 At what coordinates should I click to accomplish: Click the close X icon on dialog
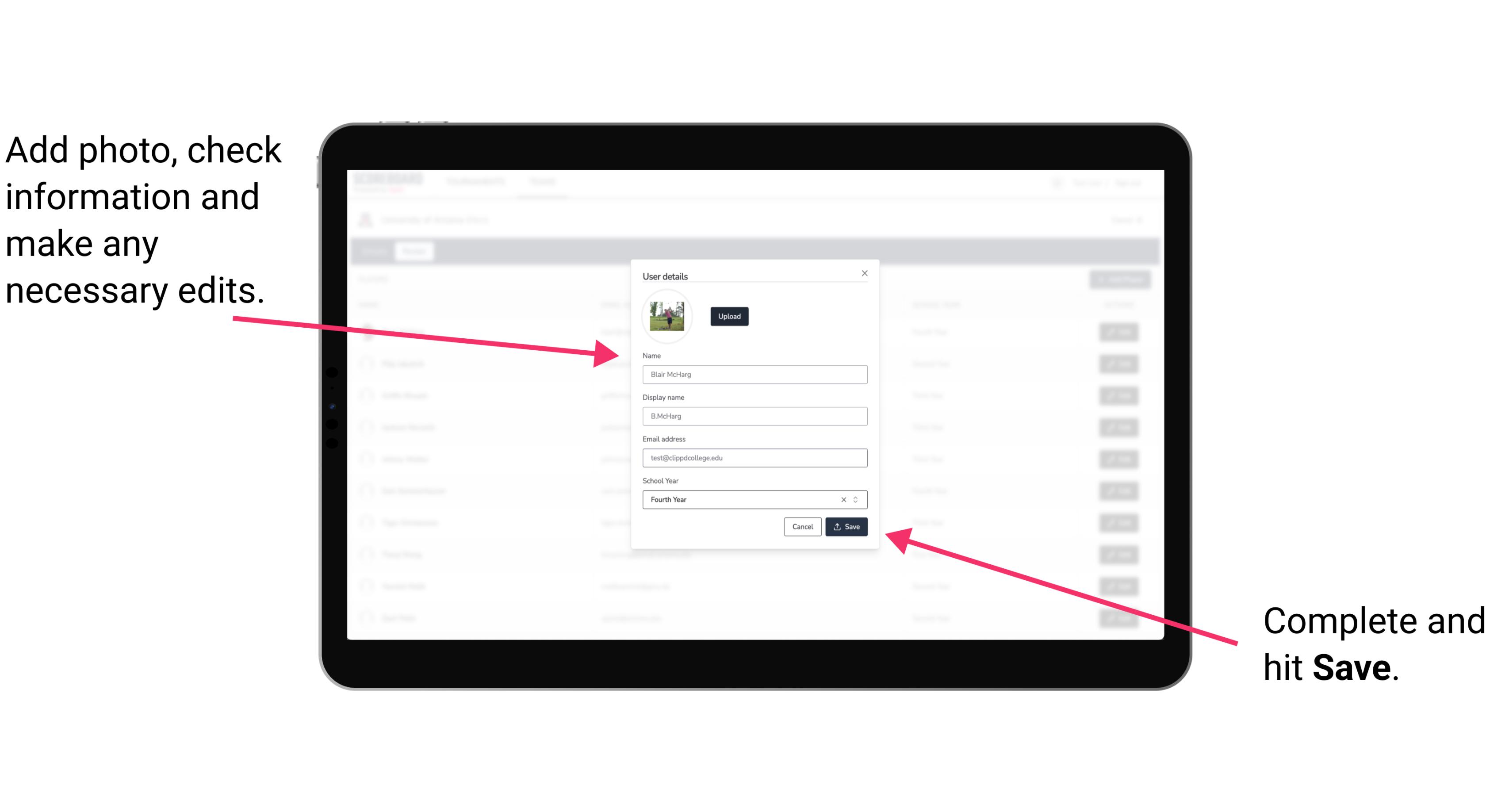[x=865, y=273]
